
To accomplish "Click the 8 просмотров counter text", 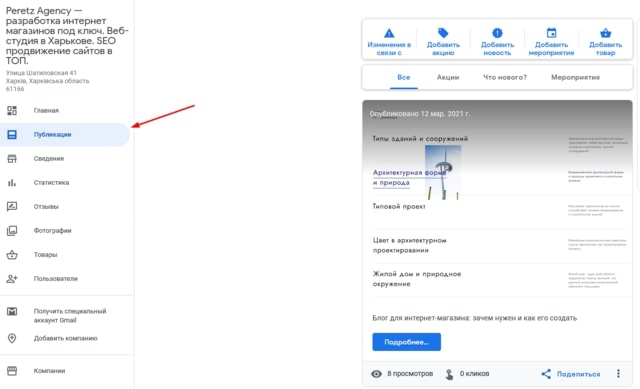I will pos(410,373).
